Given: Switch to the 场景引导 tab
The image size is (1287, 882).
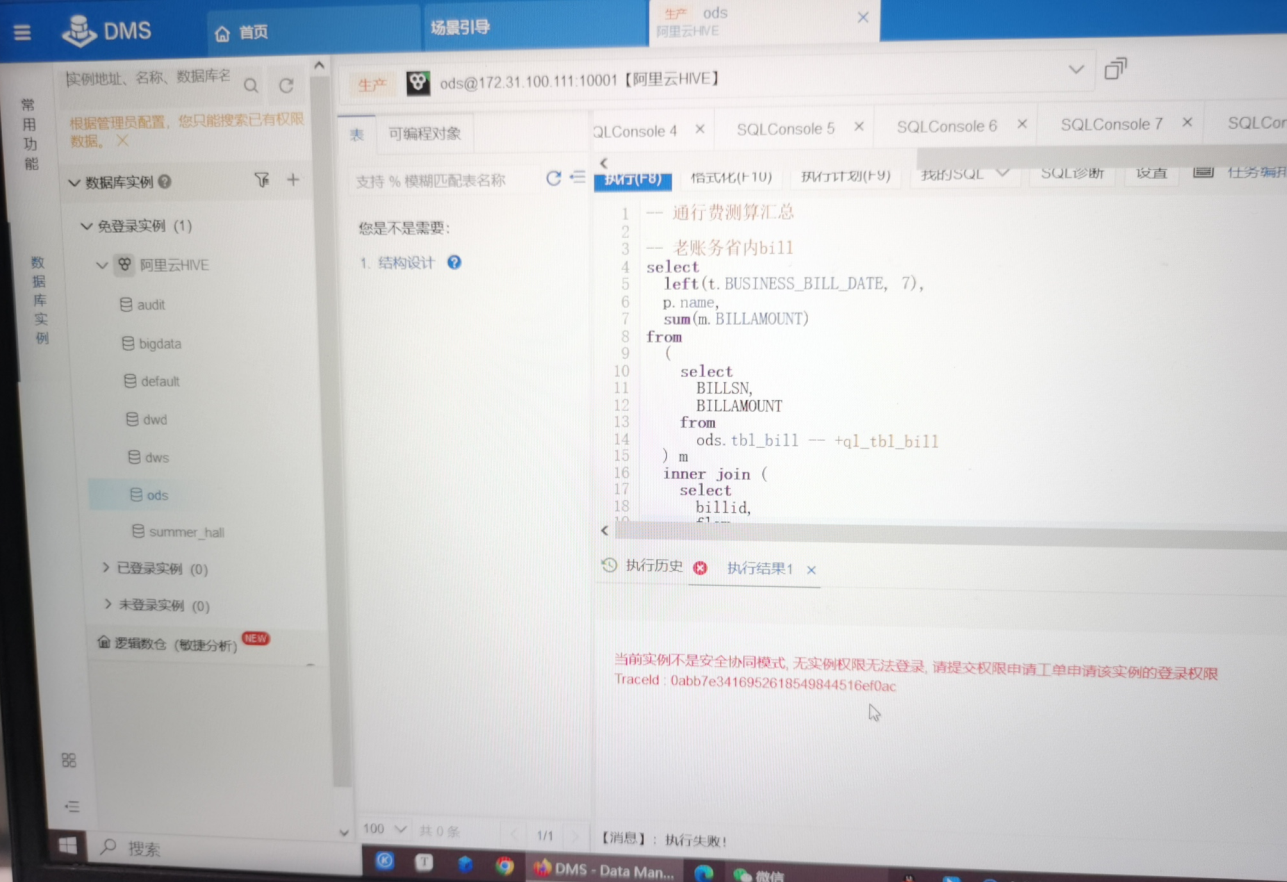Looking at the screenshot, I should coord(460,27).
